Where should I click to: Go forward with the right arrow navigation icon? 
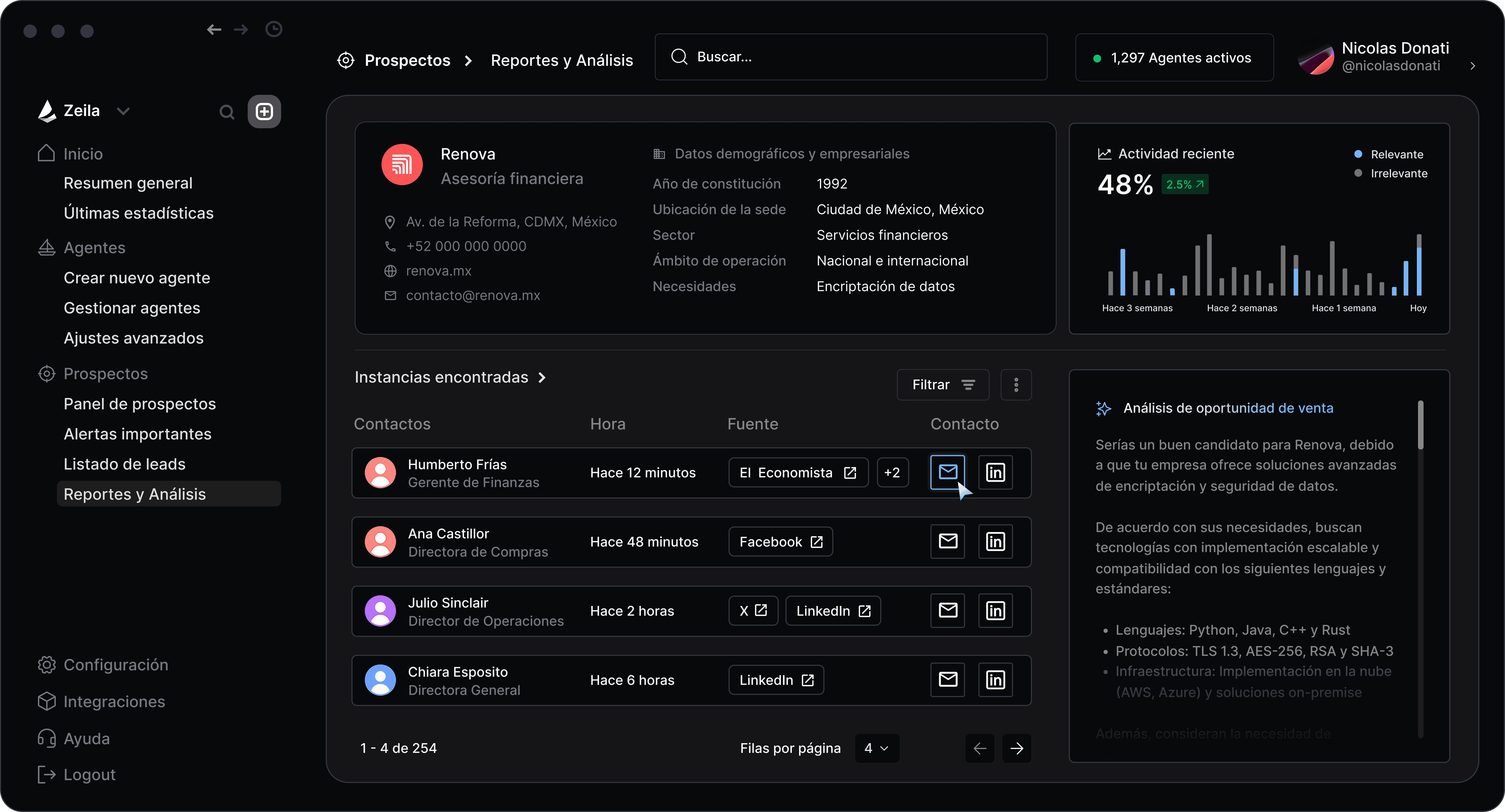[x=241, y=29]
